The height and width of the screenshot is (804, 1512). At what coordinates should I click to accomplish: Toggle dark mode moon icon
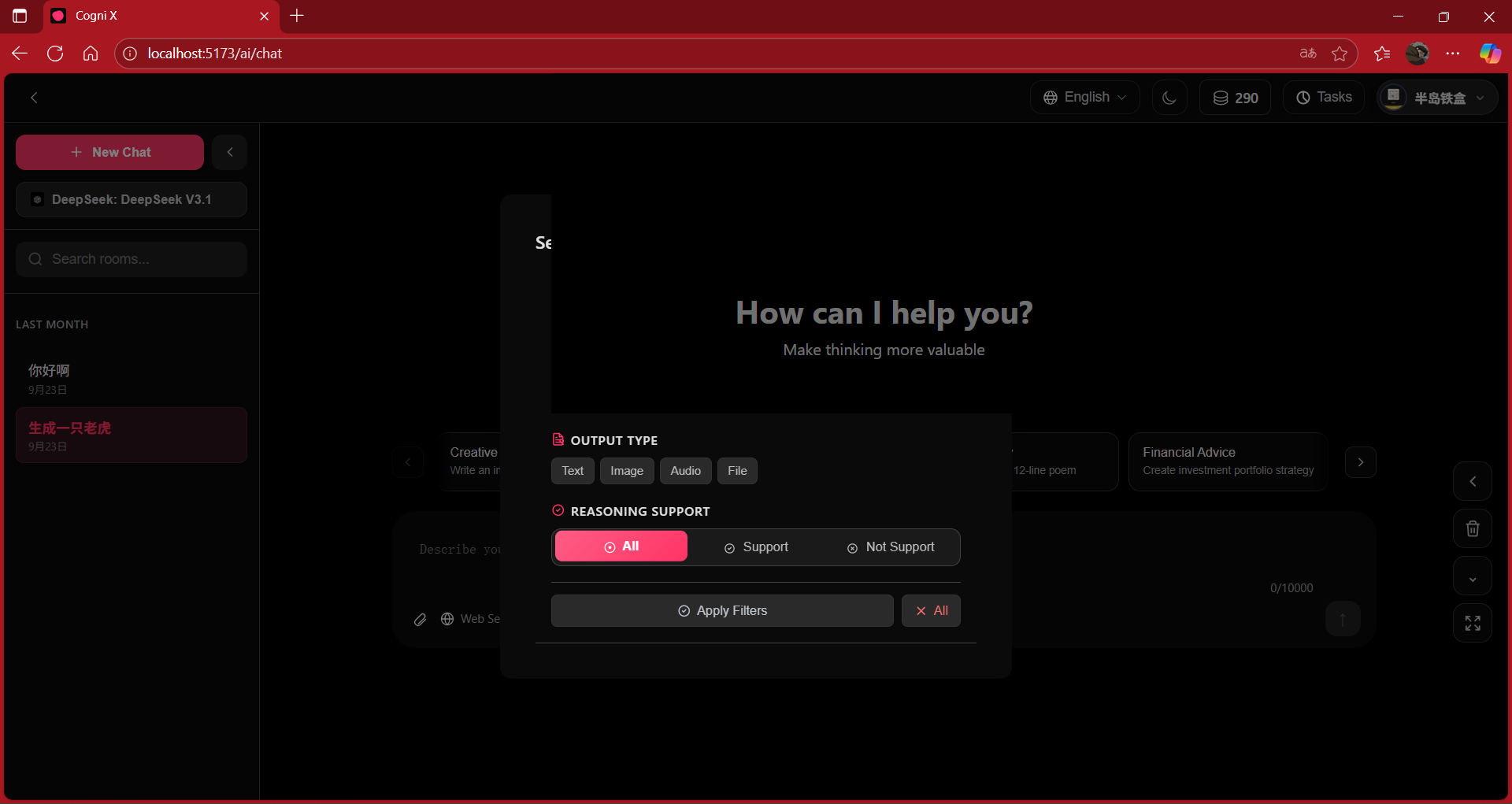(x=1169, y=98)
